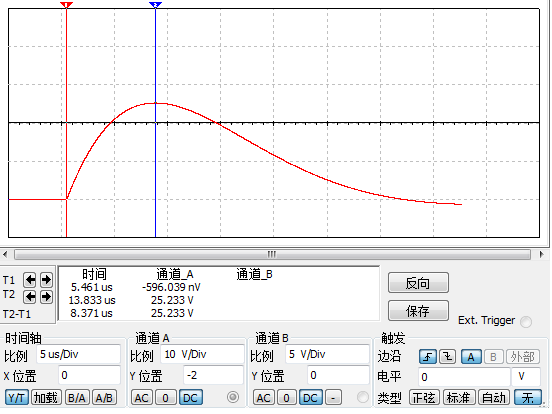Select rising edge trigger icon
This screenshot has width=552, height=414.
(x=428, y=357)
